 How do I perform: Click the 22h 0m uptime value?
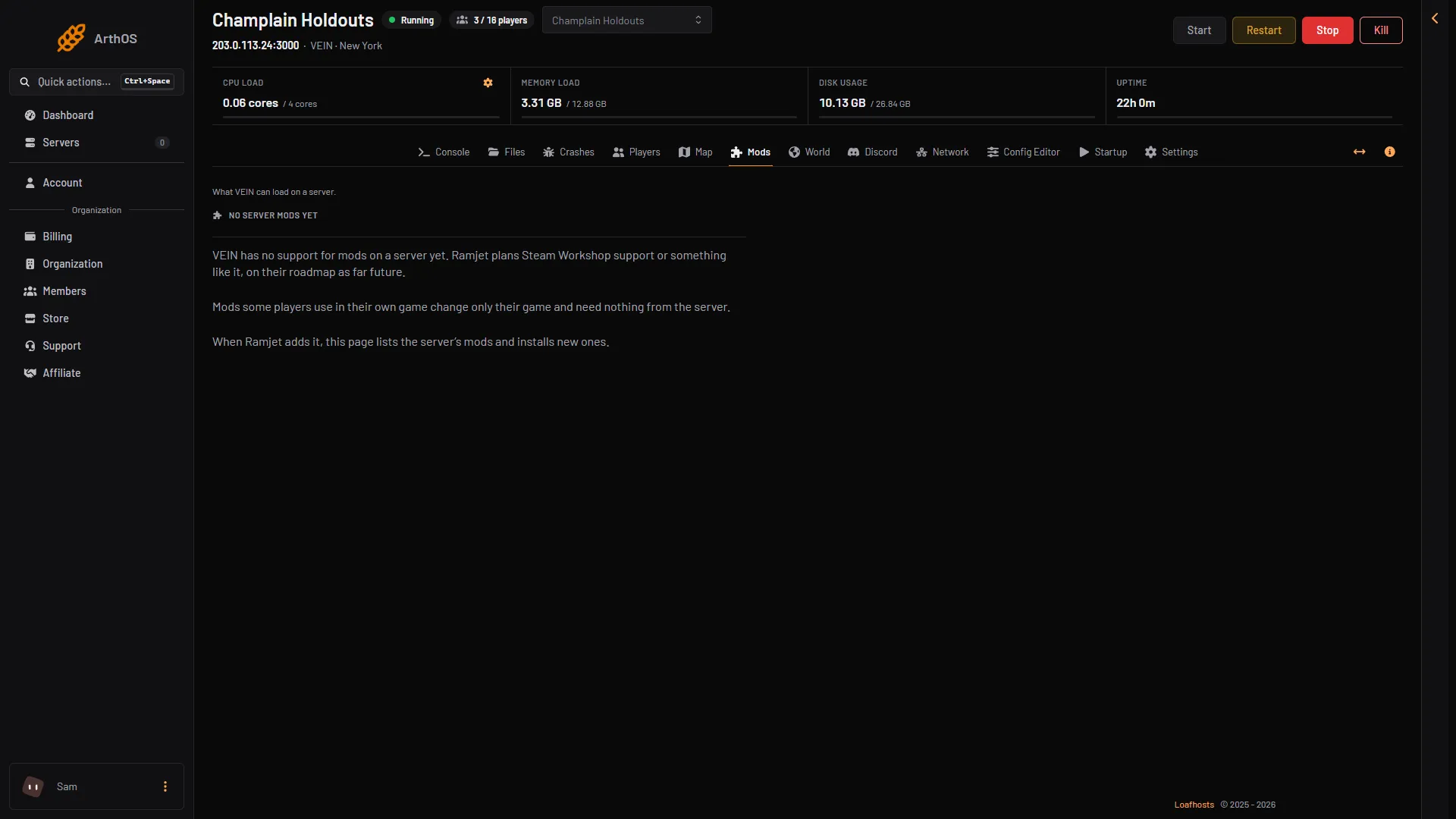coord(1135,103)
